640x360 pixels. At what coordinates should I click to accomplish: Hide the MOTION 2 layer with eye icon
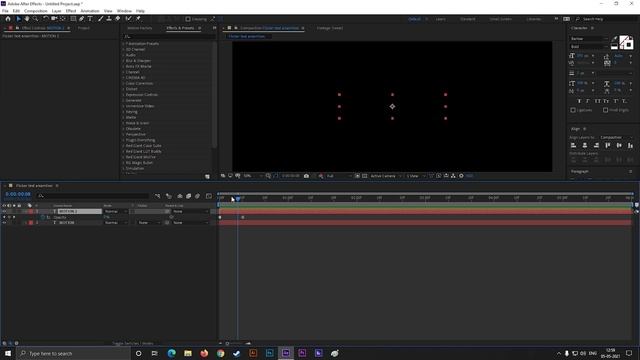click(4, 211)
